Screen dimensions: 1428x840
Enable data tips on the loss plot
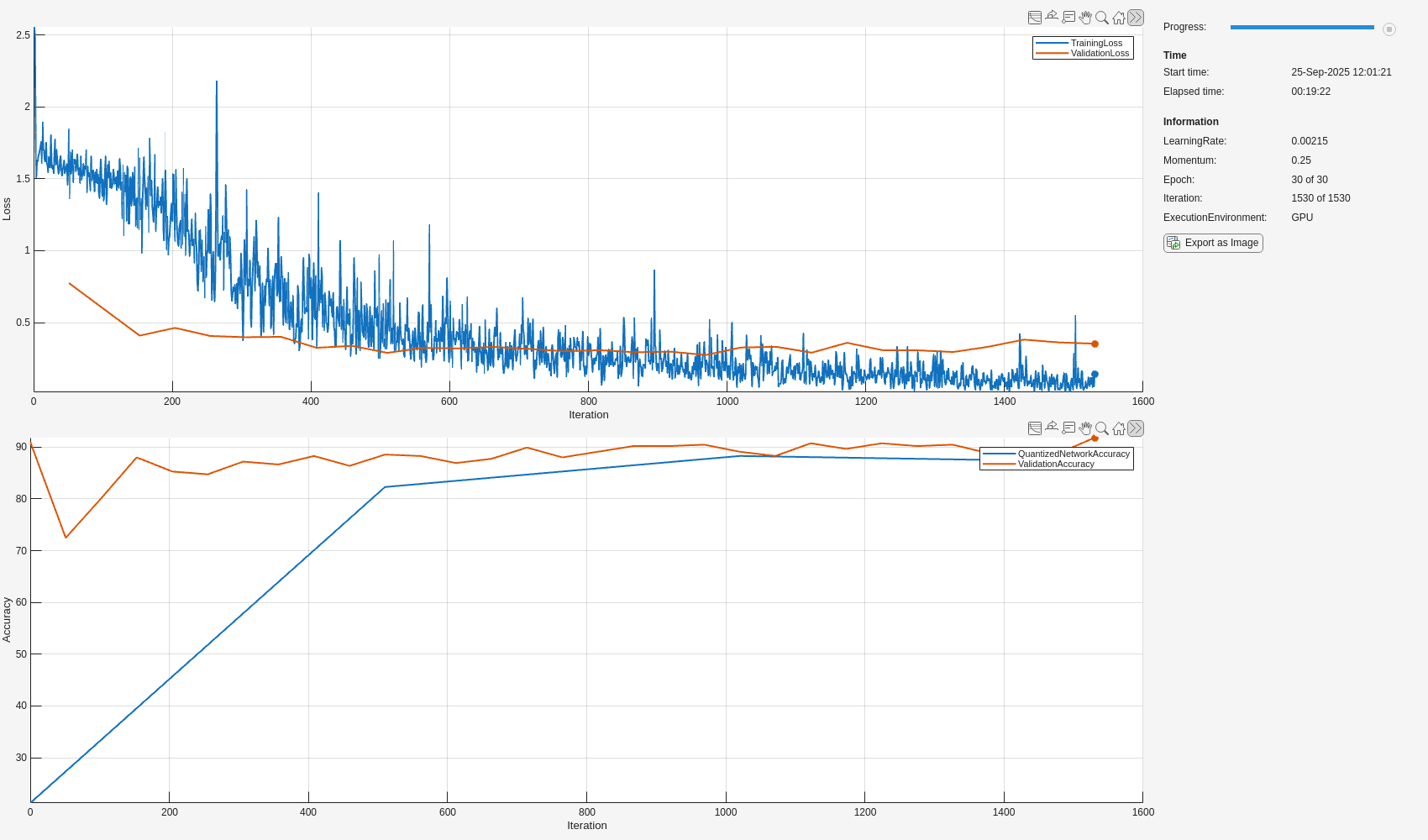[x=1068, y=18]
